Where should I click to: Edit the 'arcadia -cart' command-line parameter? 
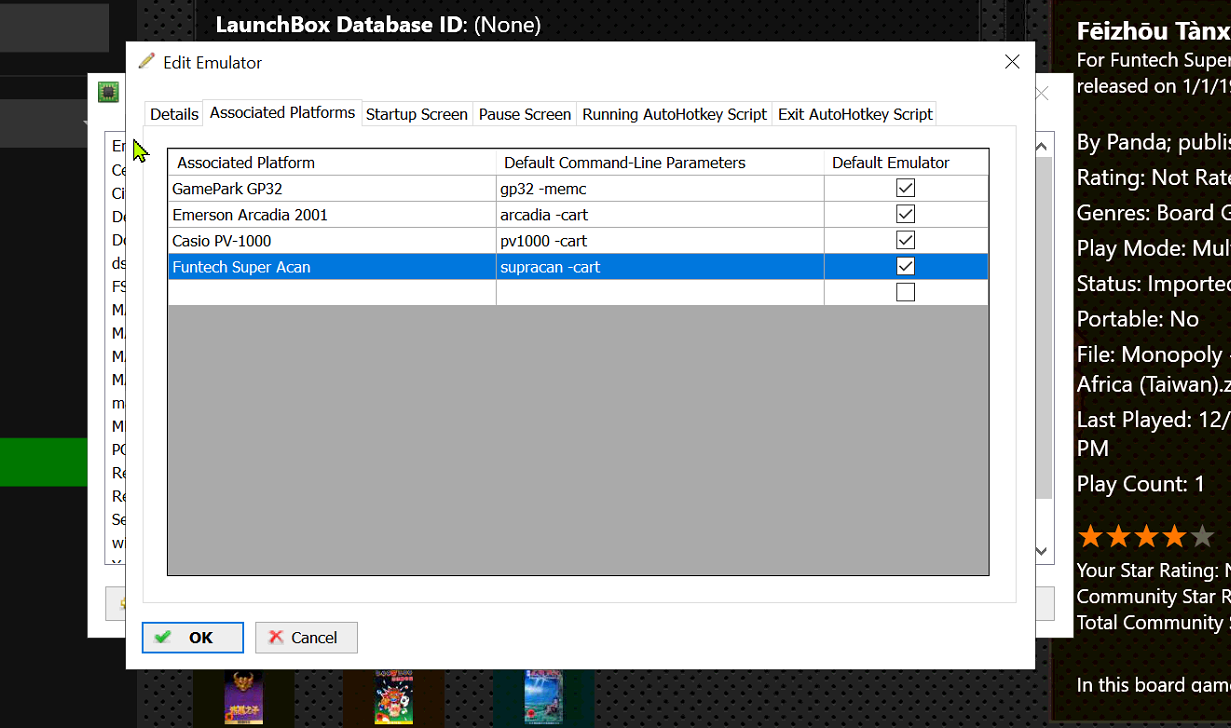point(660,214)
